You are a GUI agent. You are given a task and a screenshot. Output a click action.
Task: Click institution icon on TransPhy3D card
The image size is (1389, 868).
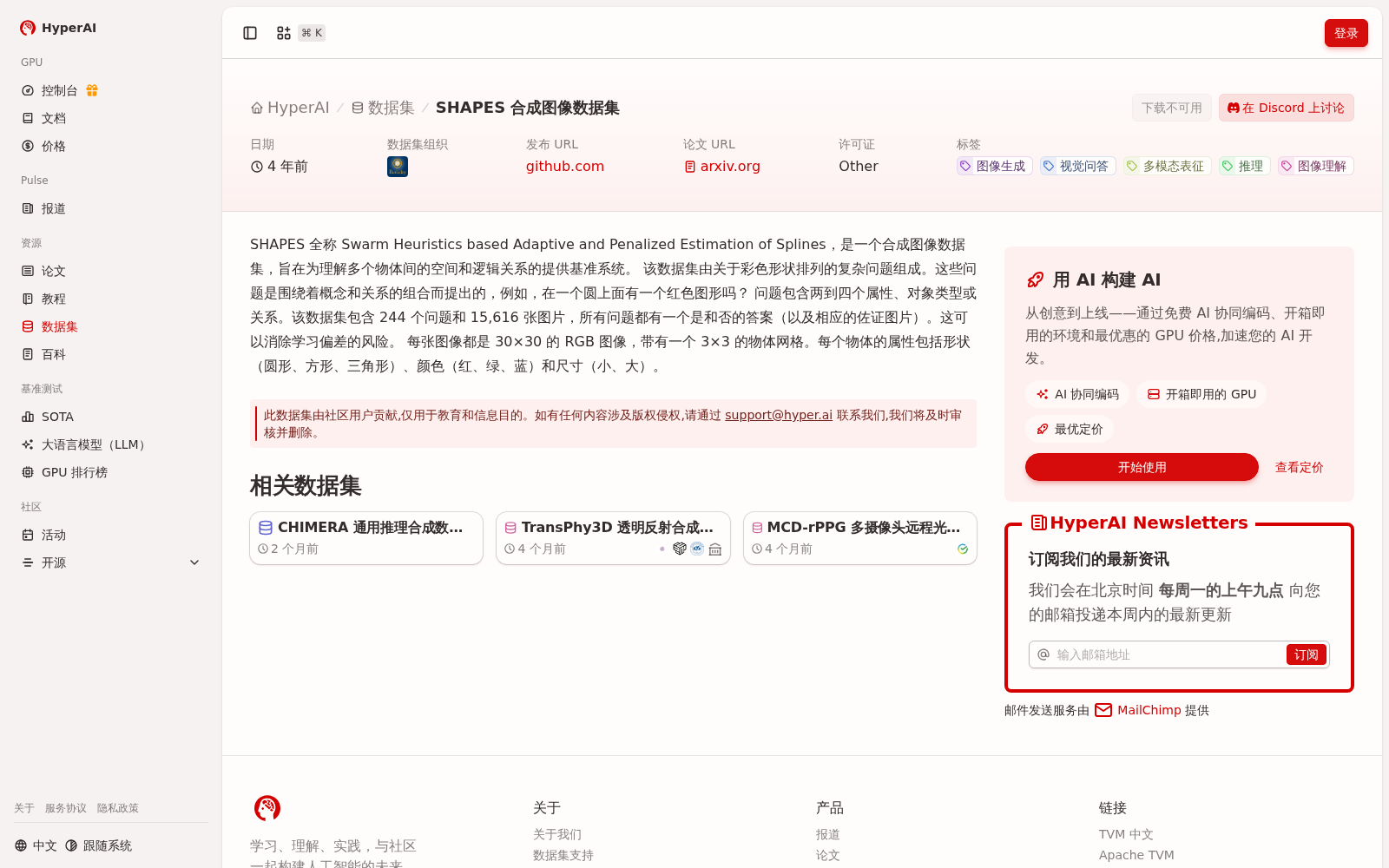715,549
